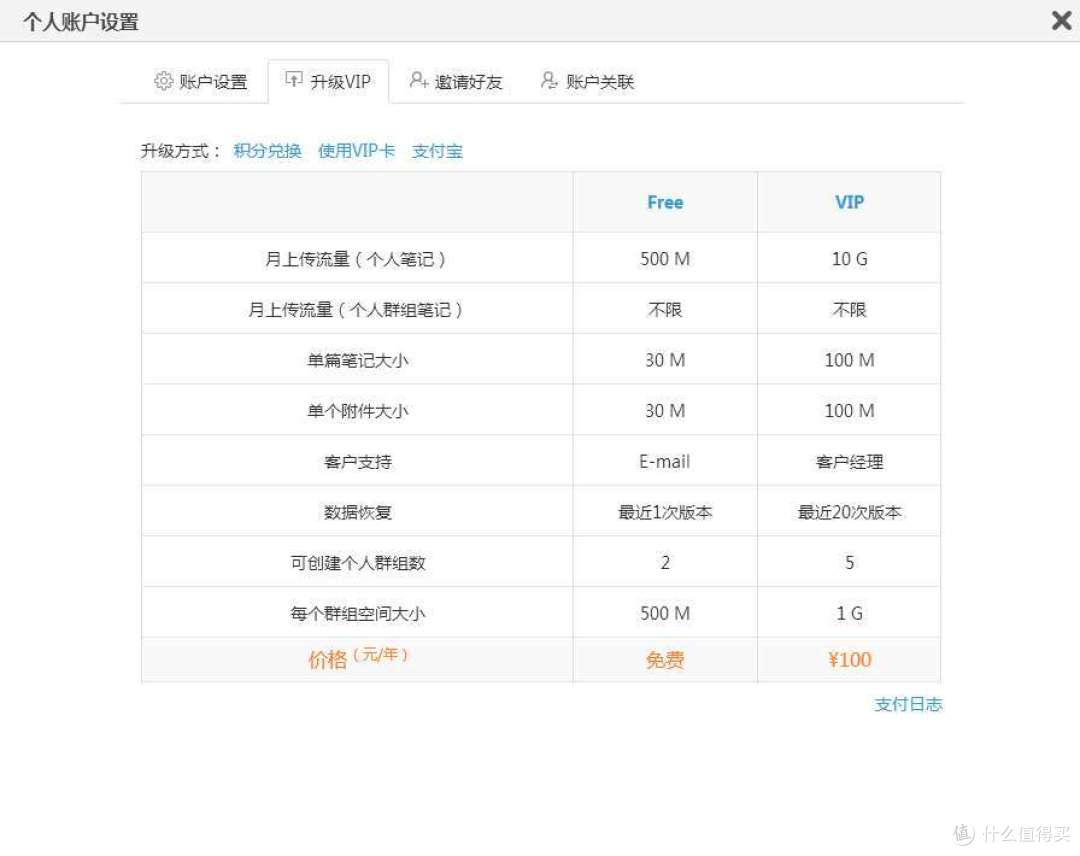The image size is (1080, 856).
Task: Go to the 邀请好友 tab
Action: click(x=456, y=82)
